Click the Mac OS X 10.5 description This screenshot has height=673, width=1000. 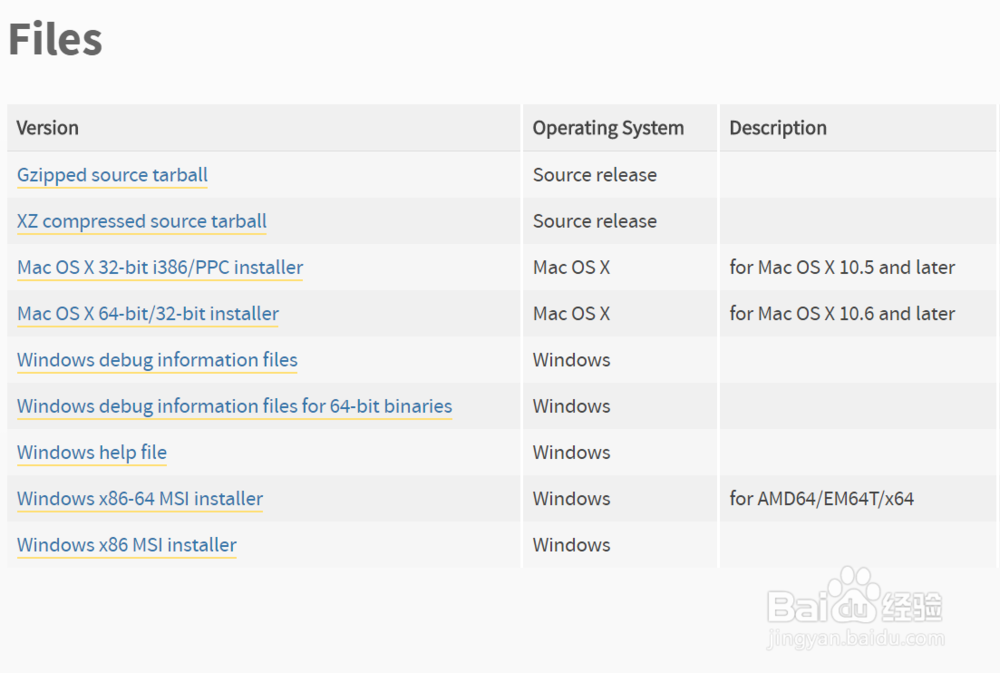pyautogui.click(x=842, y=268)
